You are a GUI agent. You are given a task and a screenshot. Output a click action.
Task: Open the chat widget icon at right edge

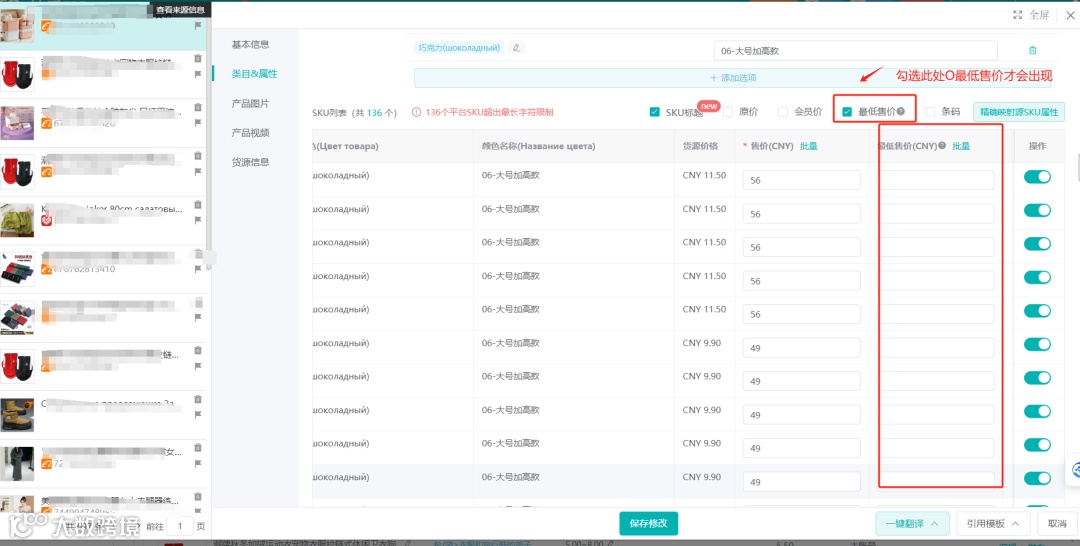(1075, 471)
